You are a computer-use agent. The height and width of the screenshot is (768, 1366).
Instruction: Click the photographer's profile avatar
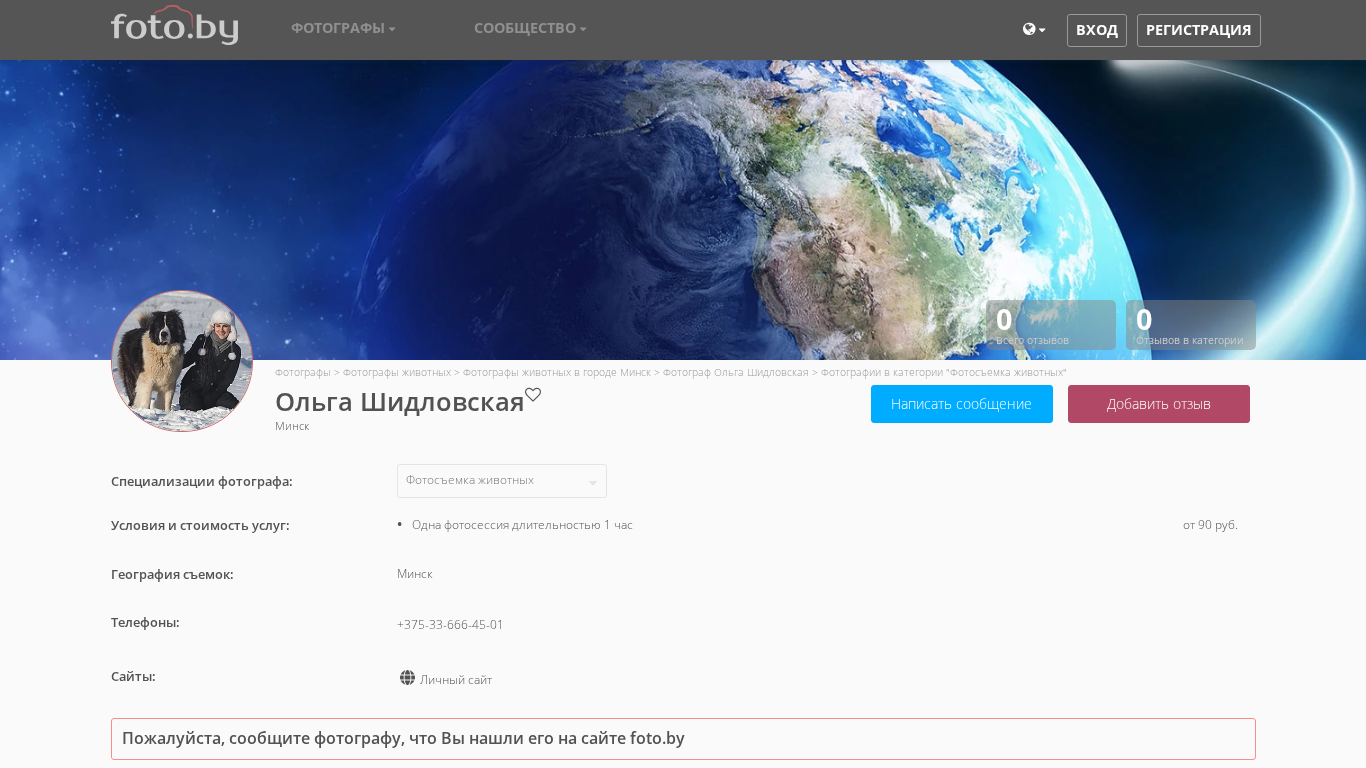182,361
